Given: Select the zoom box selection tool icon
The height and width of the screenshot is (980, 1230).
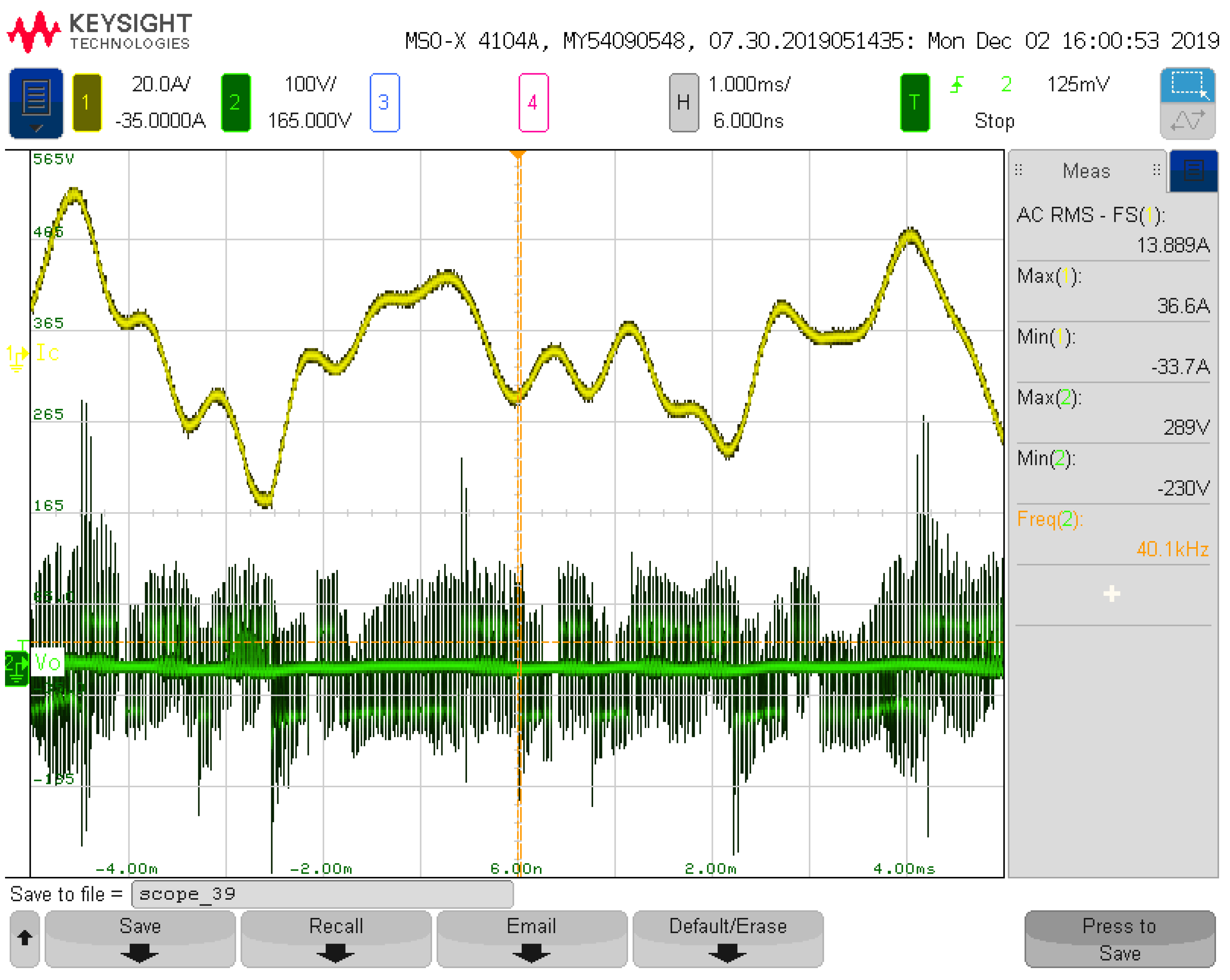Looking at the screenshot, I should point(1187,86).
